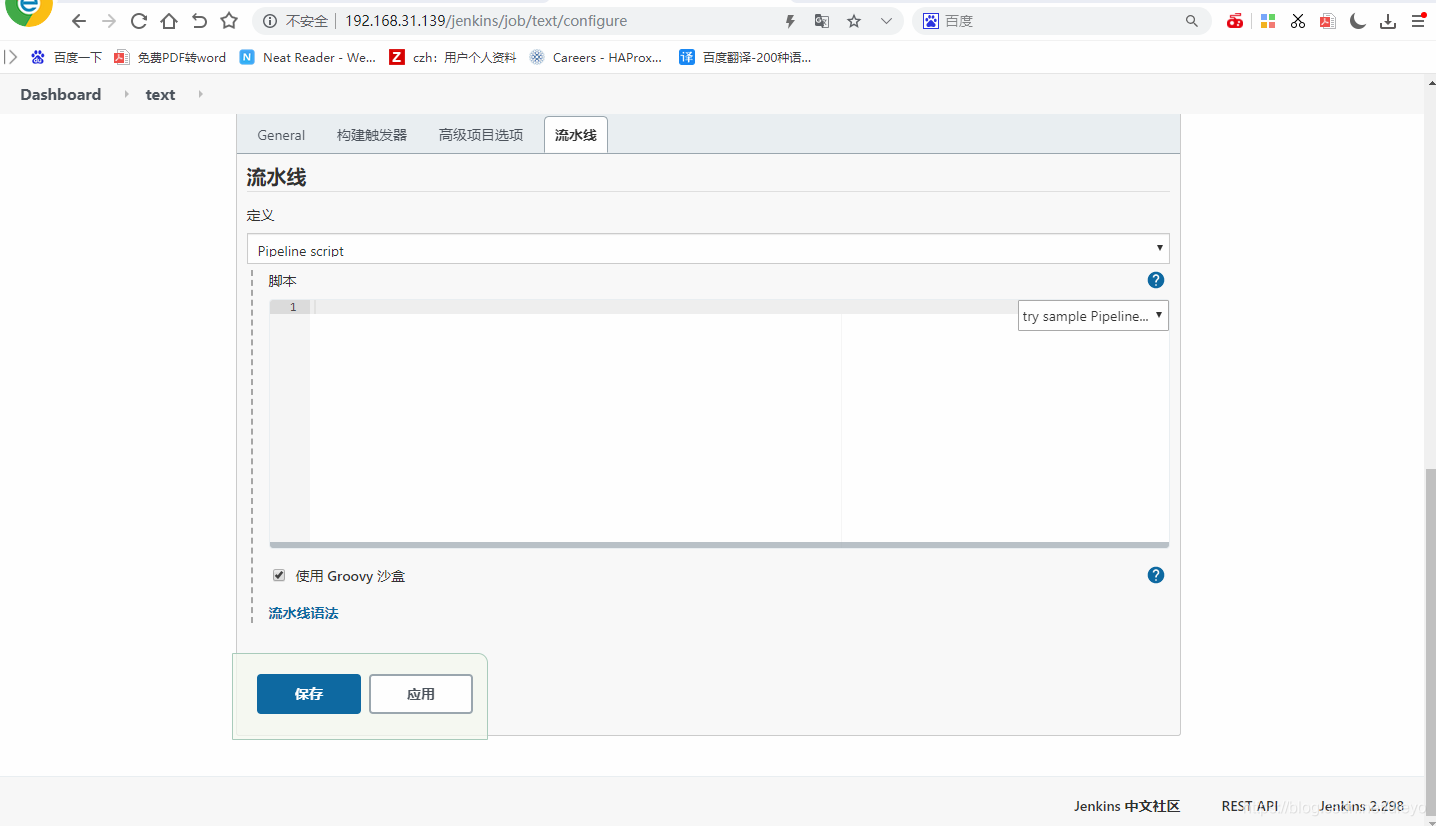Click the scissors screenshot tool icon
Image resolution: width=1436 pixels, height=826 pixels.
pos(1297,21)
